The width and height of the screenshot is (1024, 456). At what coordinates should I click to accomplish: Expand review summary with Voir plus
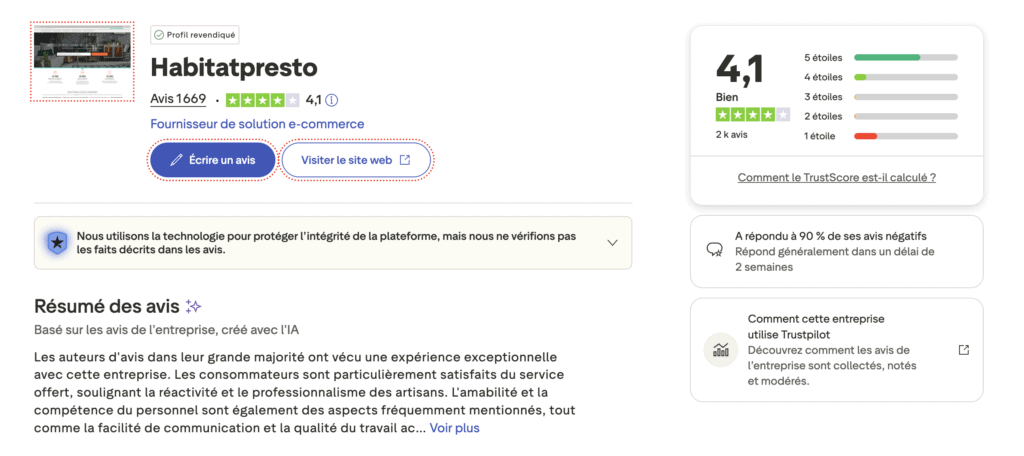[x=455, y=429]
